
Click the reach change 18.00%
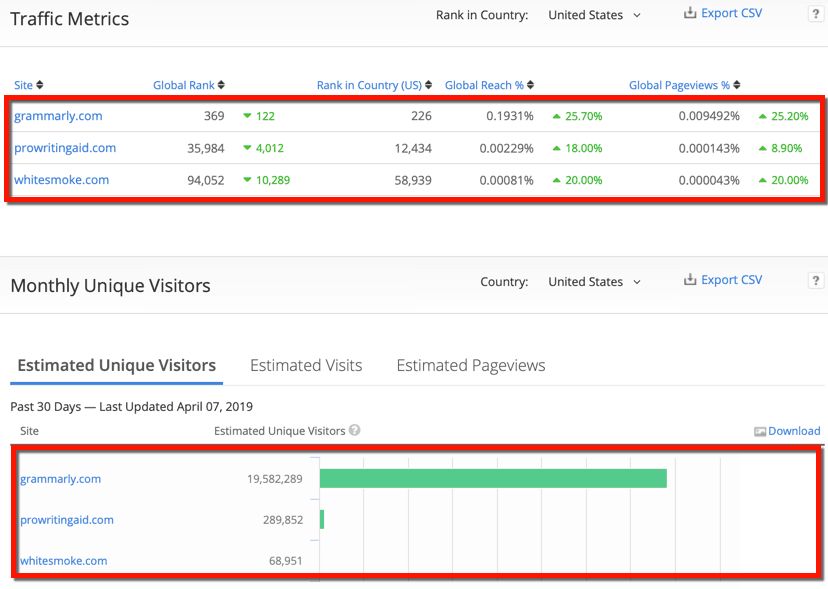(584, 148)
